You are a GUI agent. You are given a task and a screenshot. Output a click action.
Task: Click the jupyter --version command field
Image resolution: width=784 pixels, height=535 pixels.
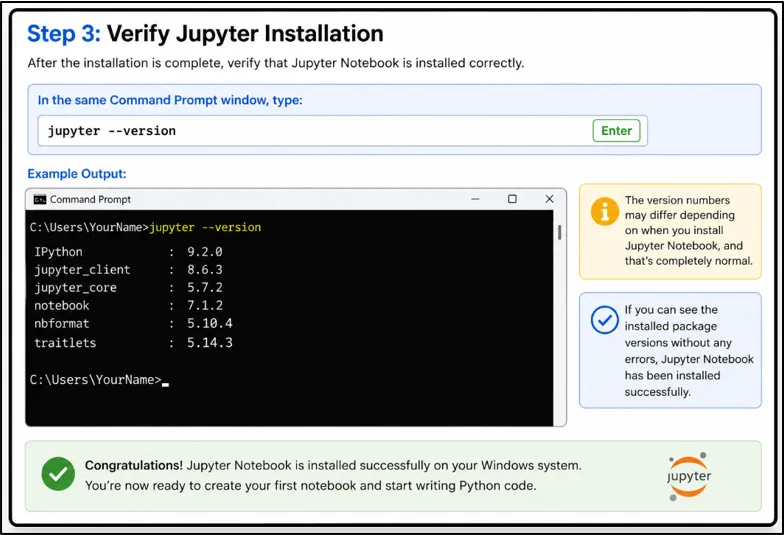[342, 131]
